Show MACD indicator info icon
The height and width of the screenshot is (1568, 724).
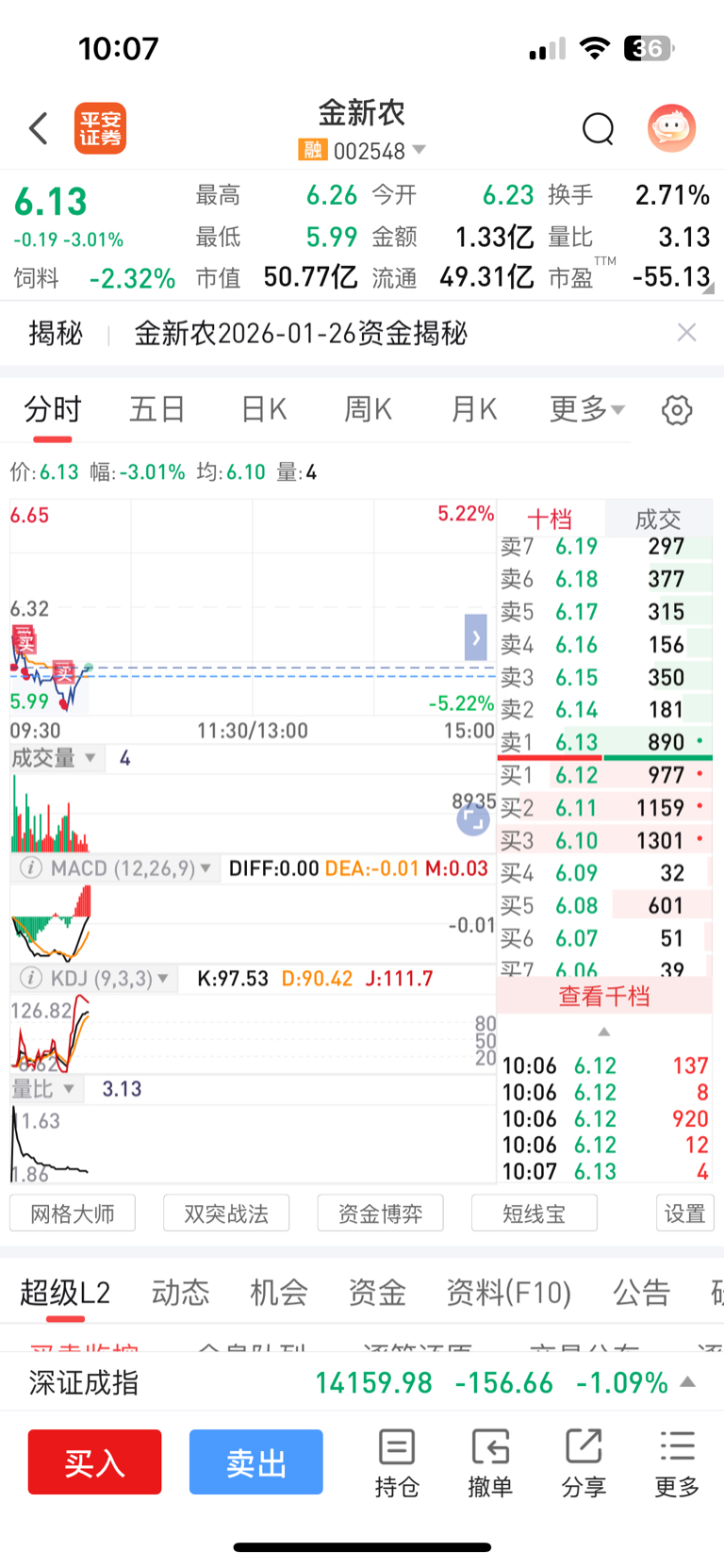click(x=30, y=868)
